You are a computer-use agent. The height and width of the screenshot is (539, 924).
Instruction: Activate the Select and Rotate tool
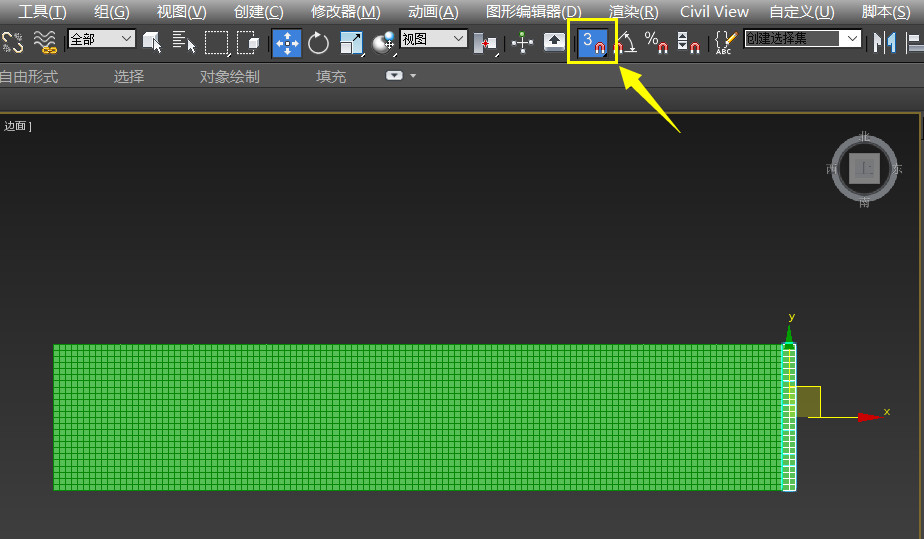click(318, 43)
